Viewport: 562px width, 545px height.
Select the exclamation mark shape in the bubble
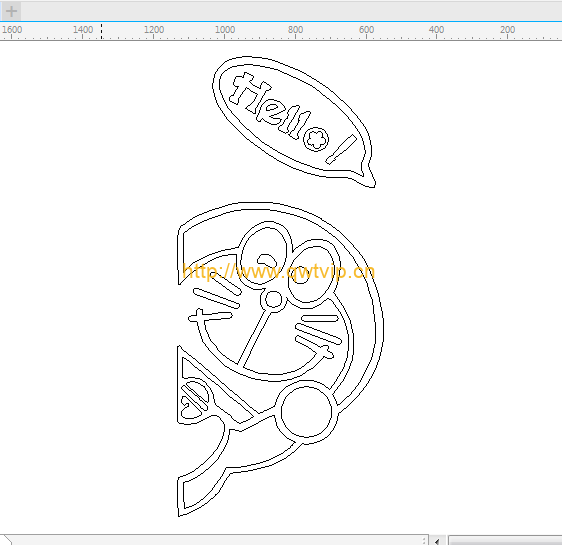tap(341, 149)
